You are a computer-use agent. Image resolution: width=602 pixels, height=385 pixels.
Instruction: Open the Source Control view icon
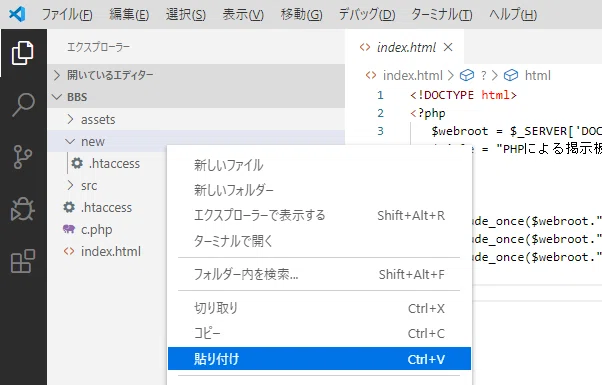click(23, 157)
